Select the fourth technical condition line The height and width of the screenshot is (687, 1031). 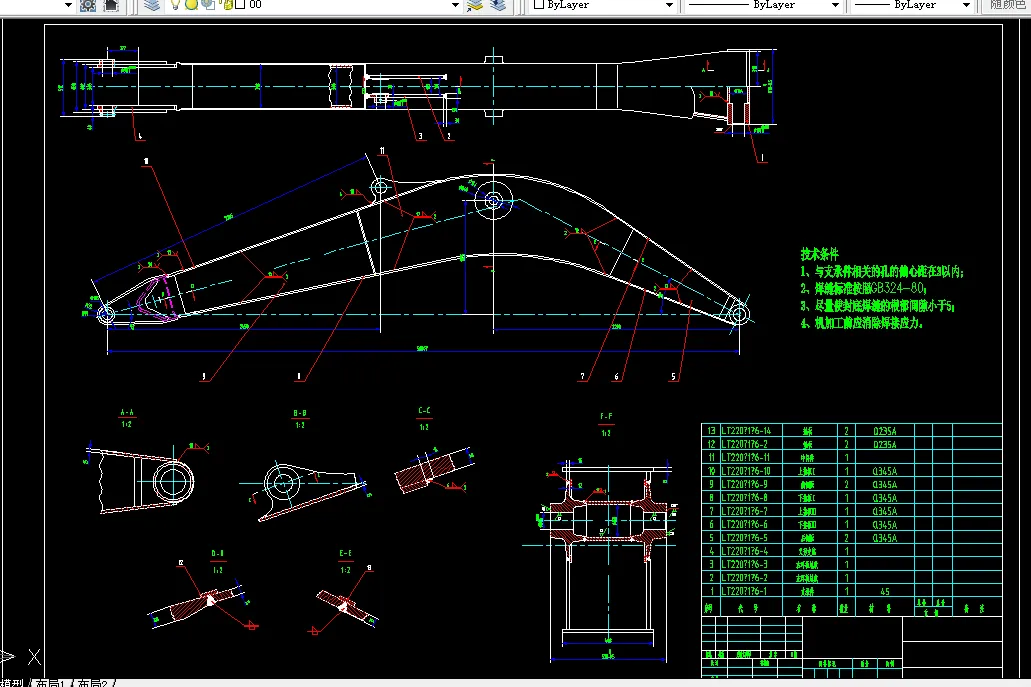861,323
